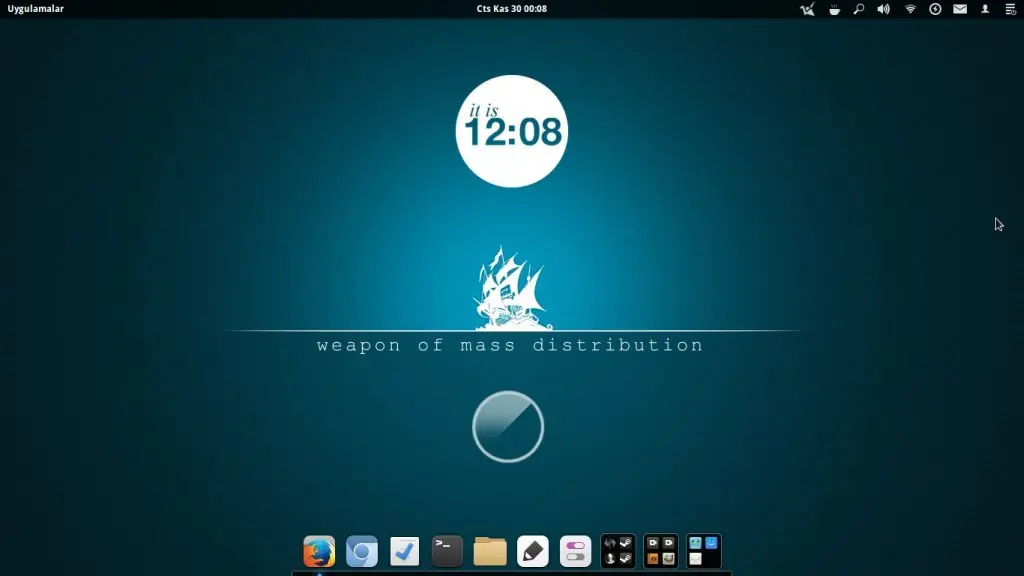Open the Files folder in dock

pos(490,551)
